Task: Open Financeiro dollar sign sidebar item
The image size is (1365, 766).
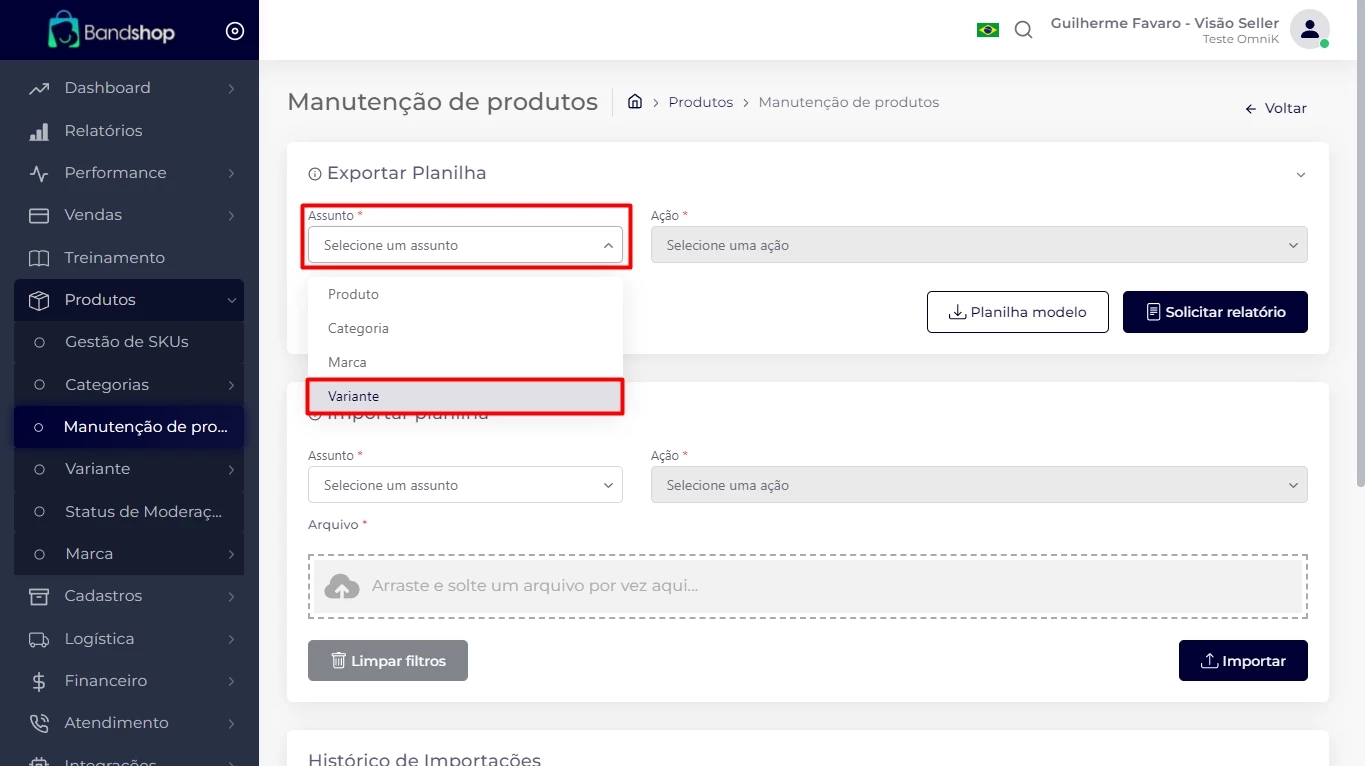Action: point(105,681)
